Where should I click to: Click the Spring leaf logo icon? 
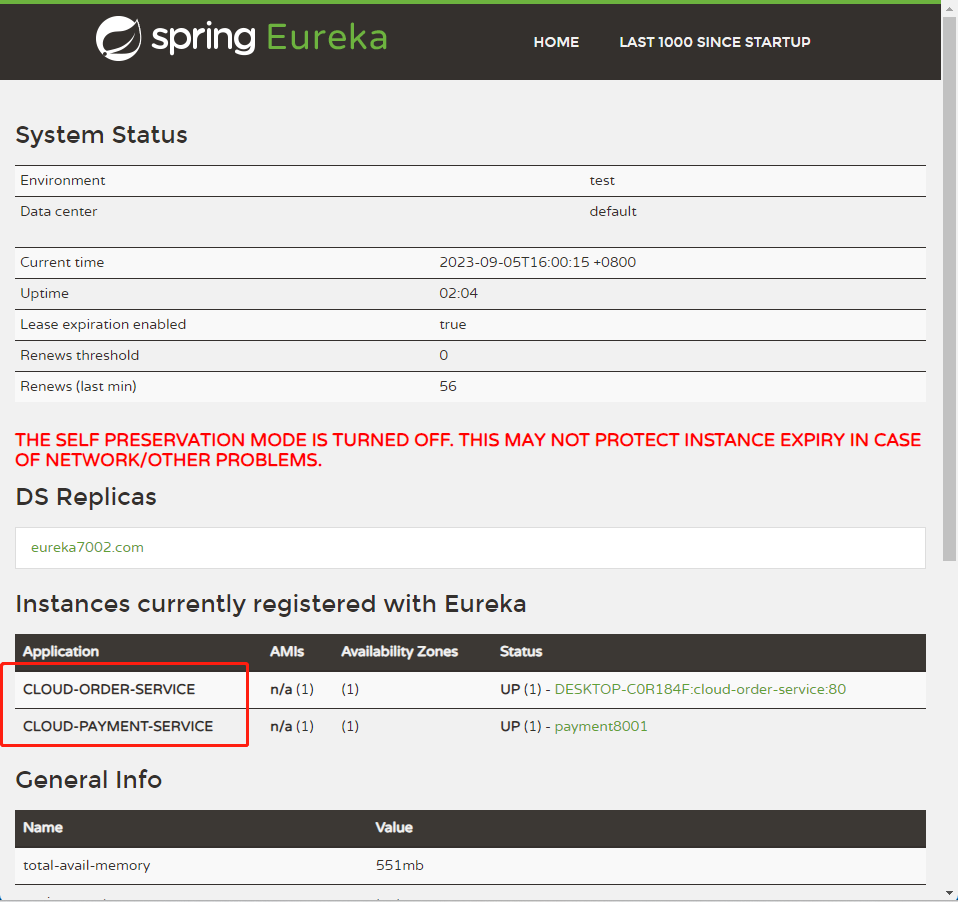point(119,38)
